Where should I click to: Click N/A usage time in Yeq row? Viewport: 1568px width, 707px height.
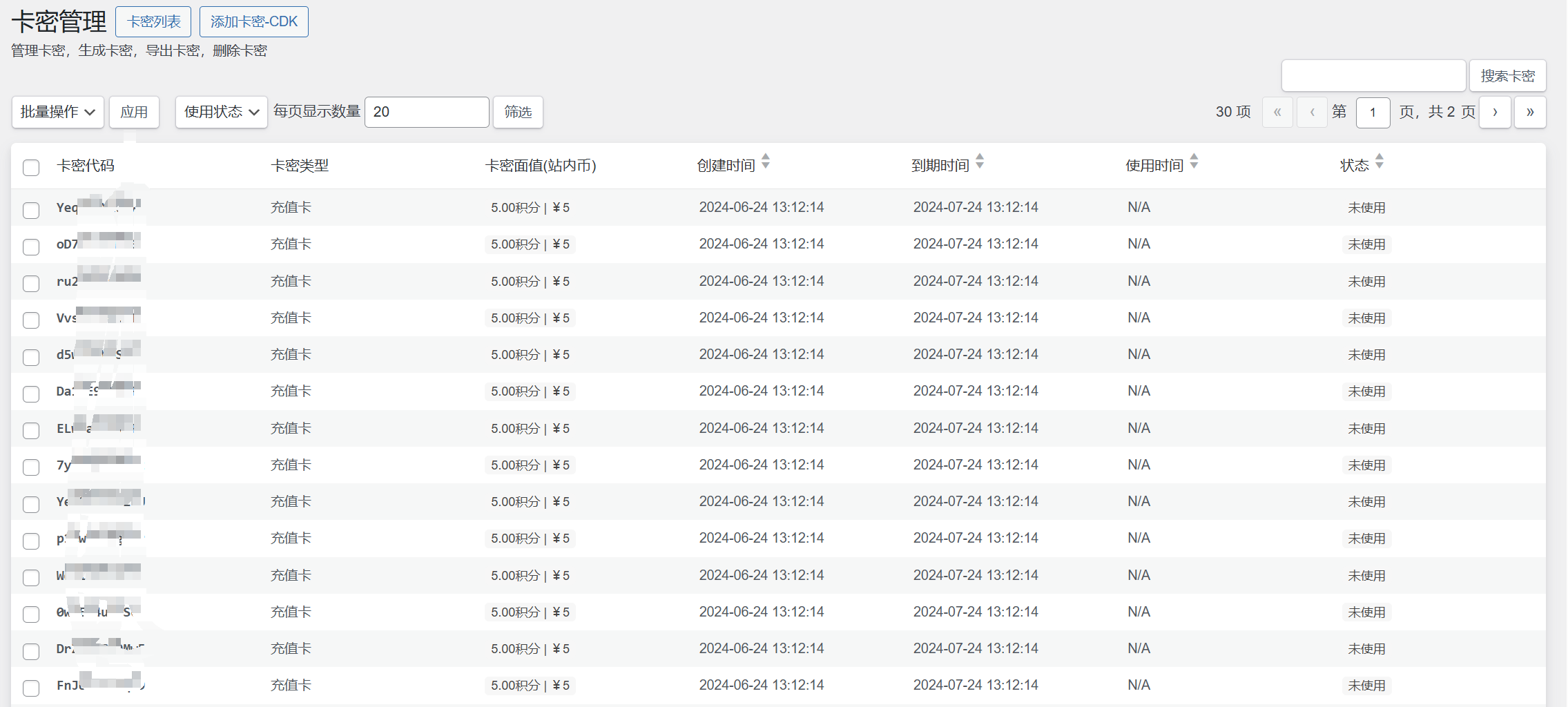pos(1139,207)
